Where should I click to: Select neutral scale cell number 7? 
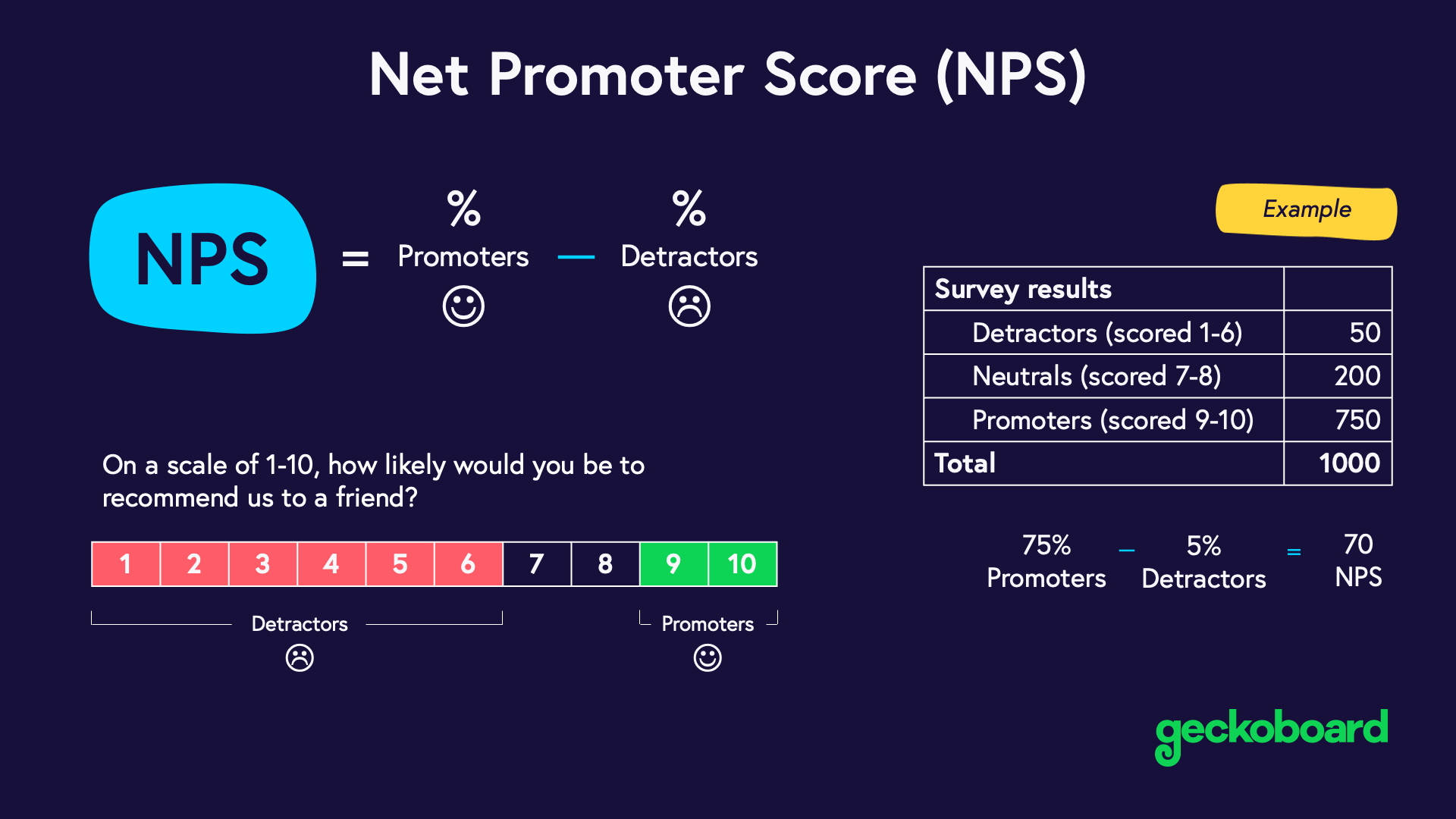click(536, 564)
